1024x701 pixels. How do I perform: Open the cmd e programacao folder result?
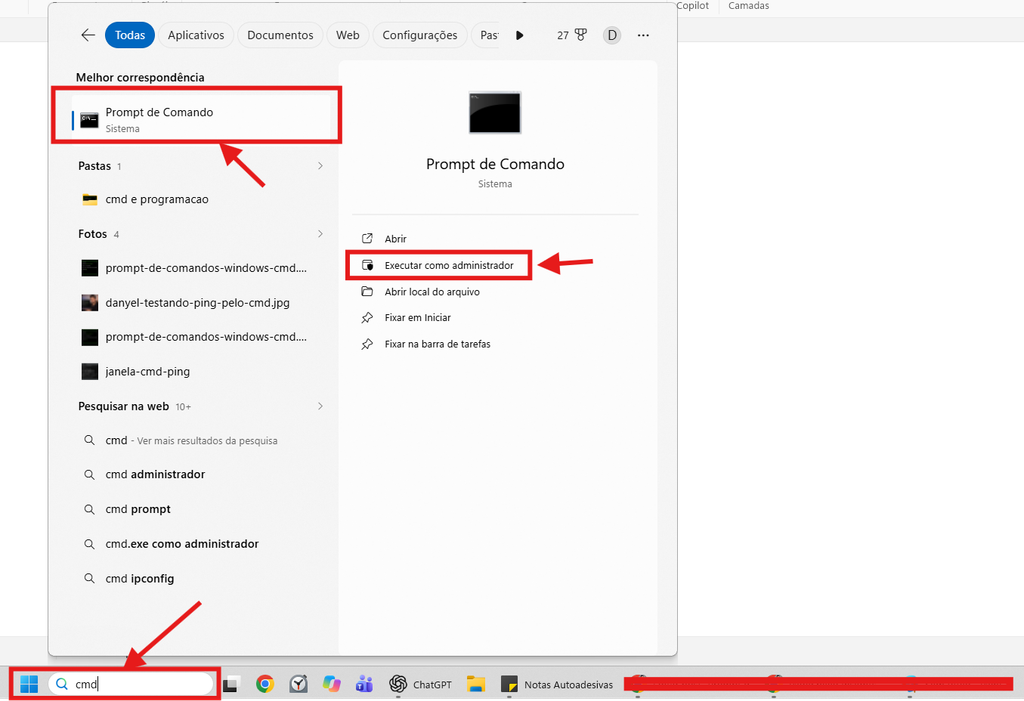202,199
